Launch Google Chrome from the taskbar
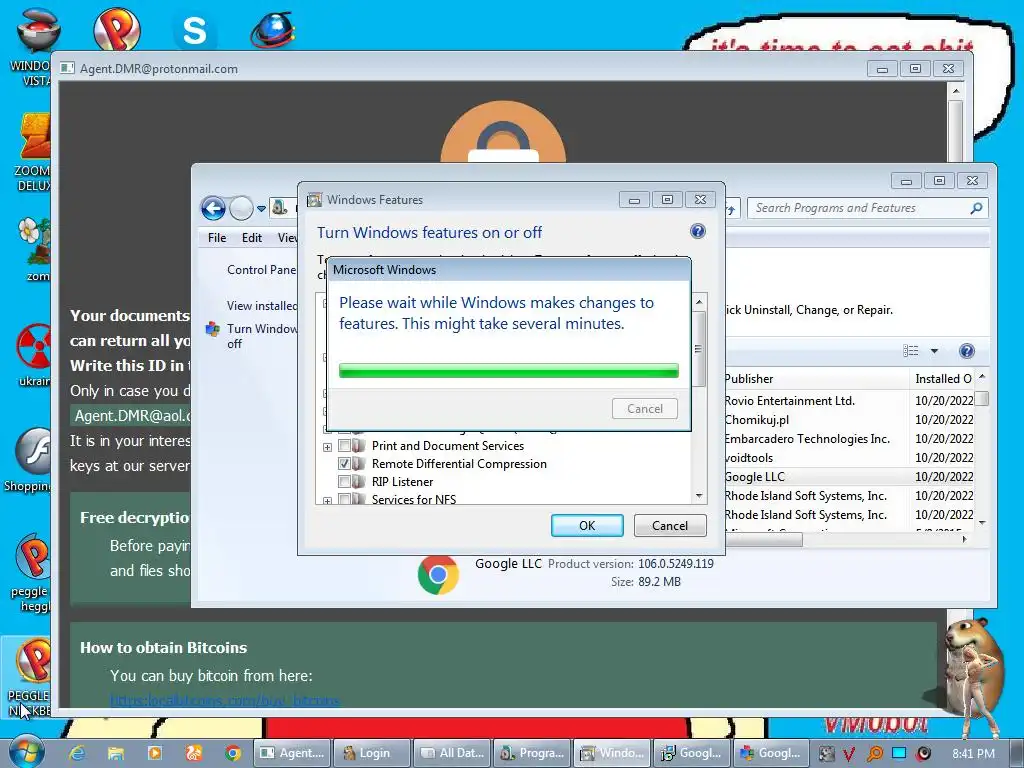The image size is (1024, 768). coord(232,753)
